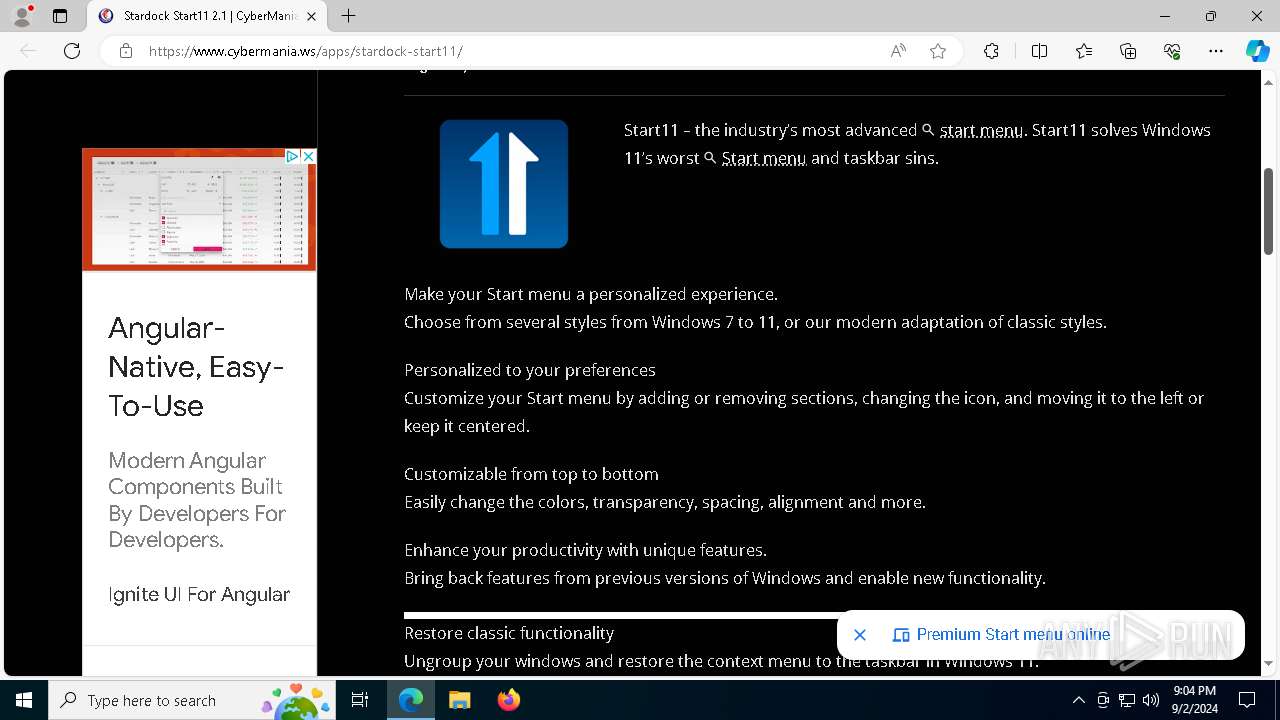Open the 'Angular-Native, Easy-To-Use' ad headline
This screenshot has width=1280, height=720.
point(196,367)
